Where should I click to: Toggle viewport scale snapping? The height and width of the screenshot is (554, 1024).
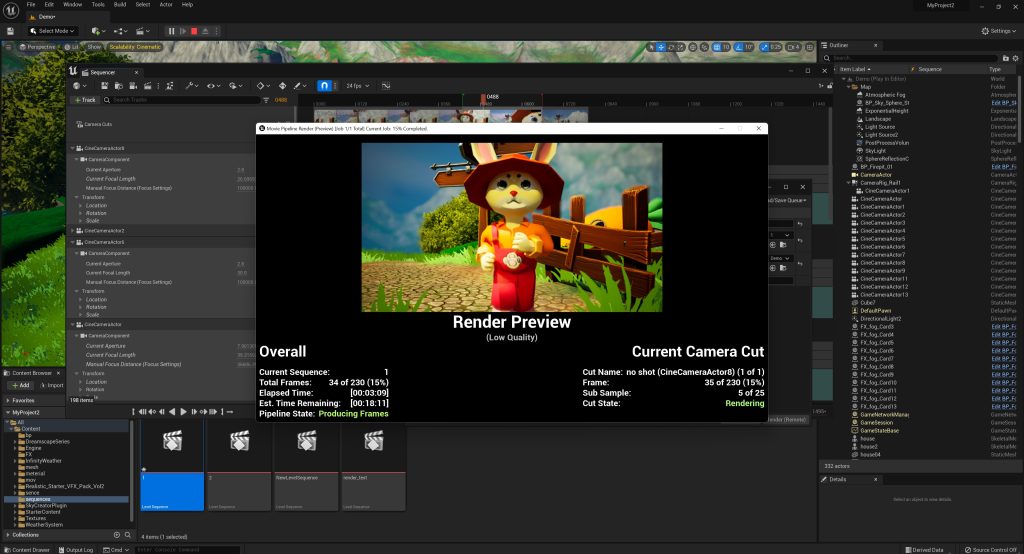(x=763, y=47)
